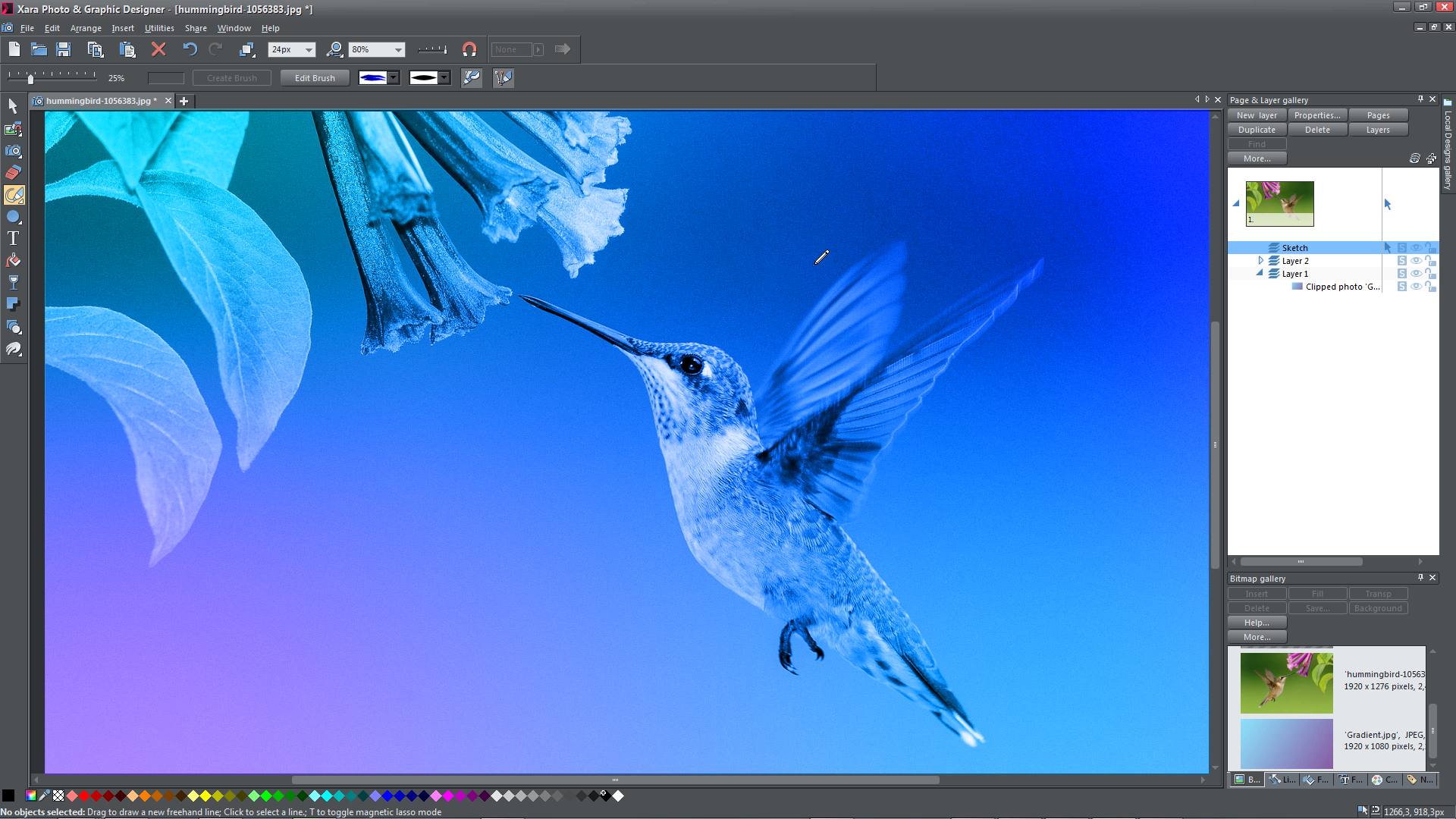The image size is (1456, 819).
Task: Toggle visibility of Clipped photo layer
Action: 1416,287
